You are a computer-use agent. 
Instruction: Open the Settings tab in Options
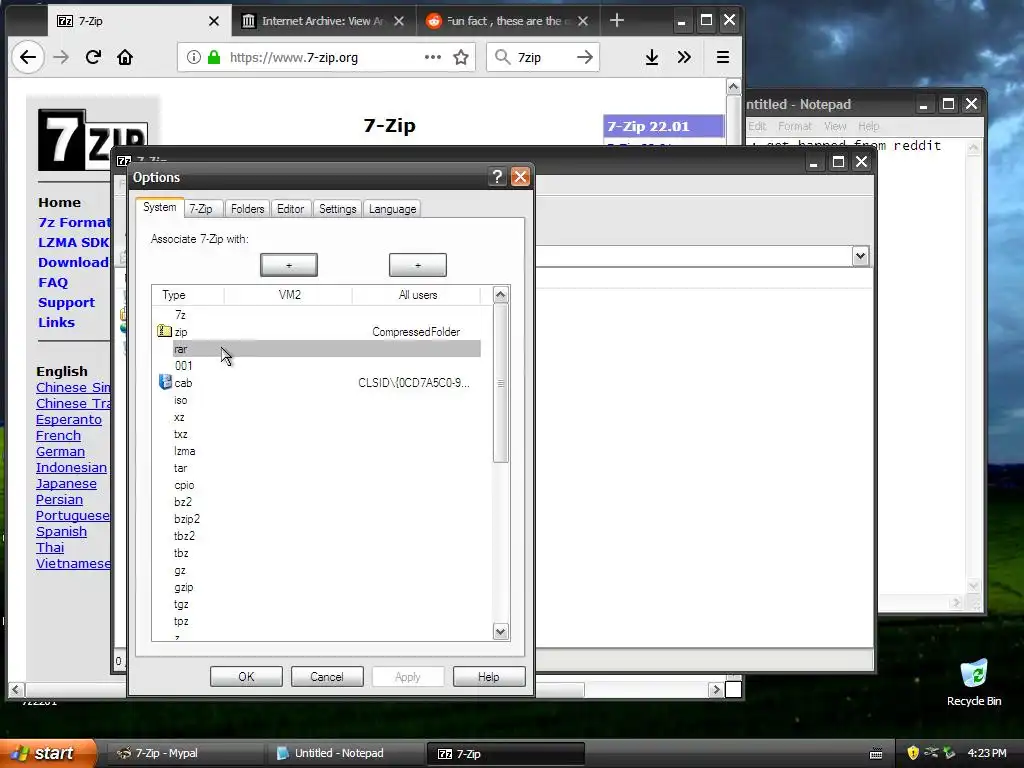[338, 209]
